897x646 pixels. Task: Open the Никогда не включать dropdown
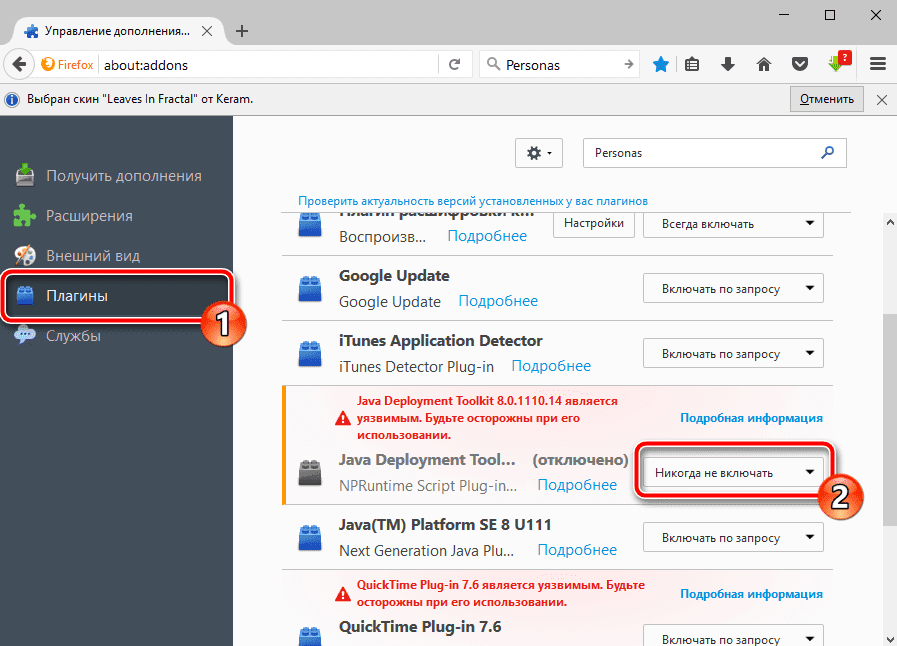point(733,473)
